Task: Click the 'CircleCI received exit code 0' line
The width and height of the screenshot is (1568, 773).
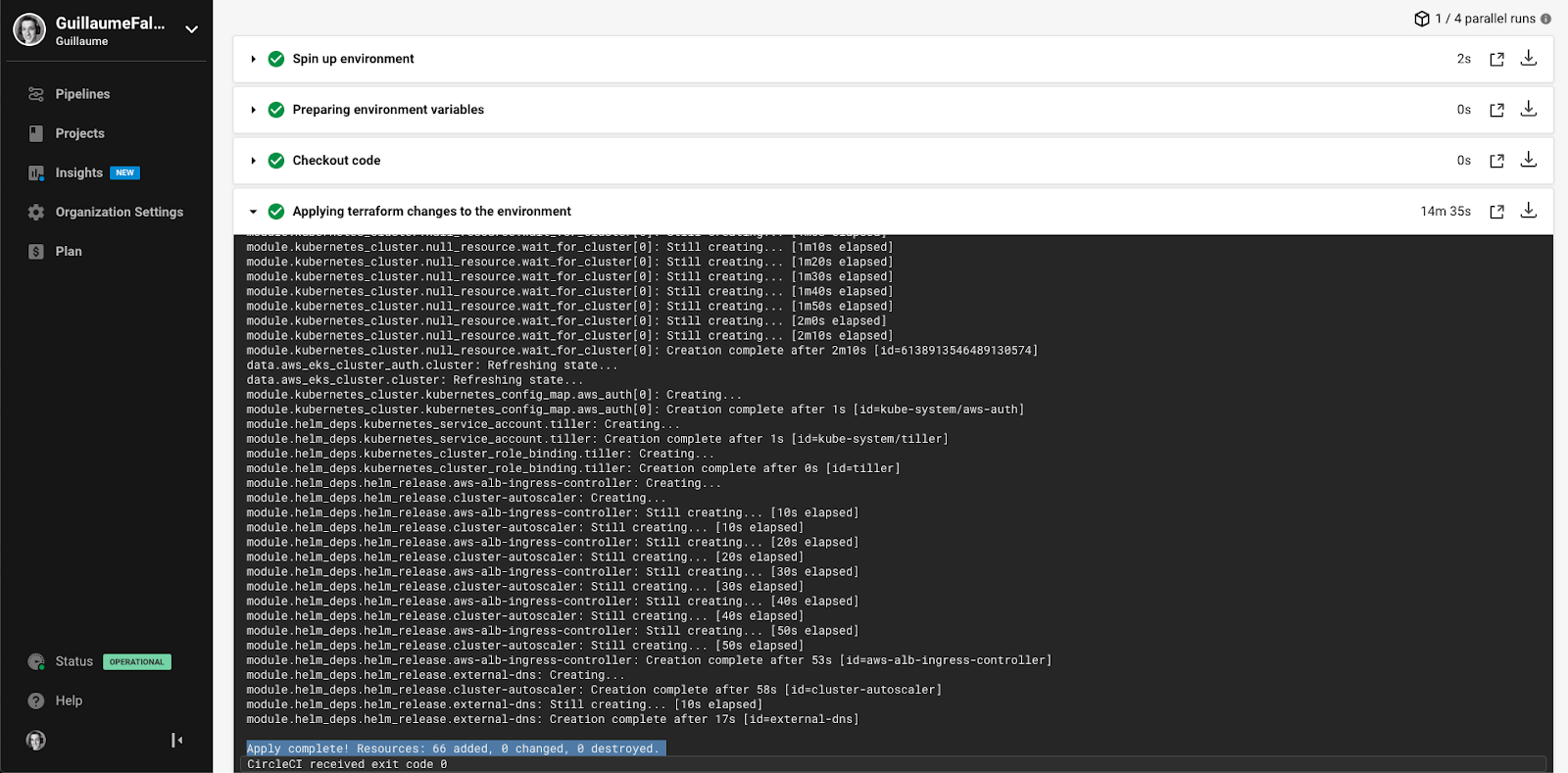Action: pos(347,764)
